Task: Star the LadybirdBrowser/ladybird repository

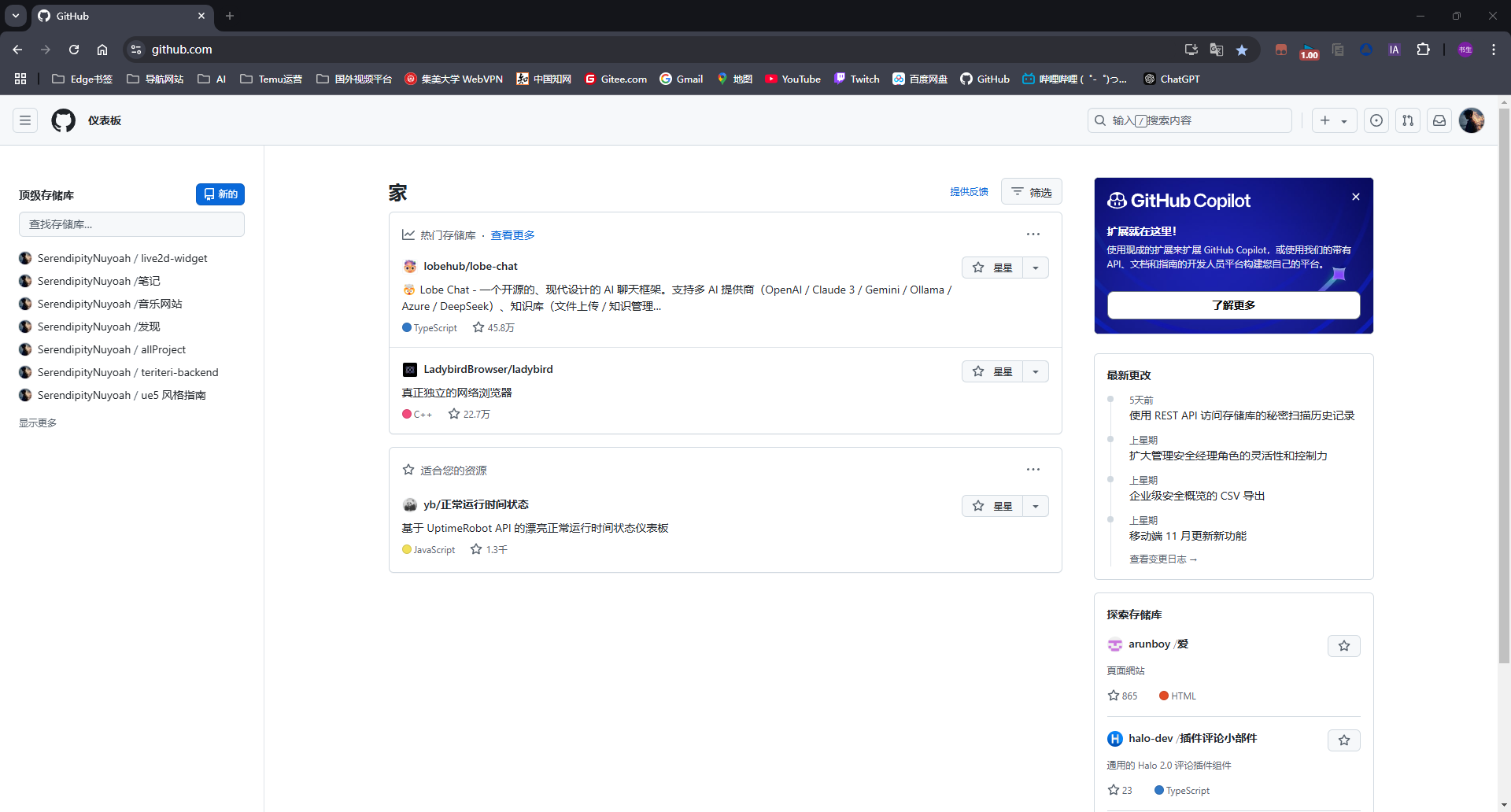Action: 992,371
